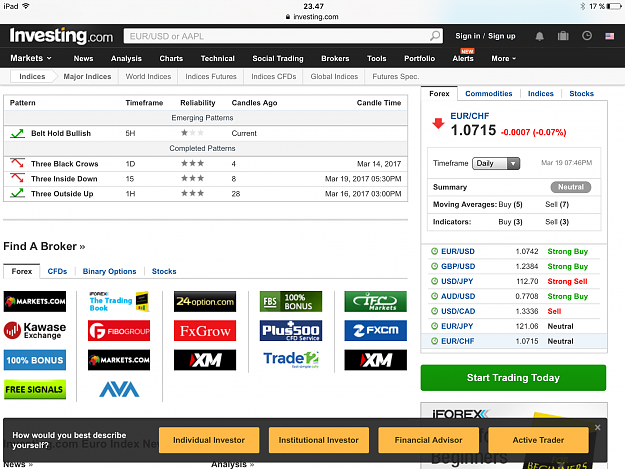Open the IFC Markets broker logo
Image resolution: width=625 pixels, height=469 pixels.
[375, 301]
